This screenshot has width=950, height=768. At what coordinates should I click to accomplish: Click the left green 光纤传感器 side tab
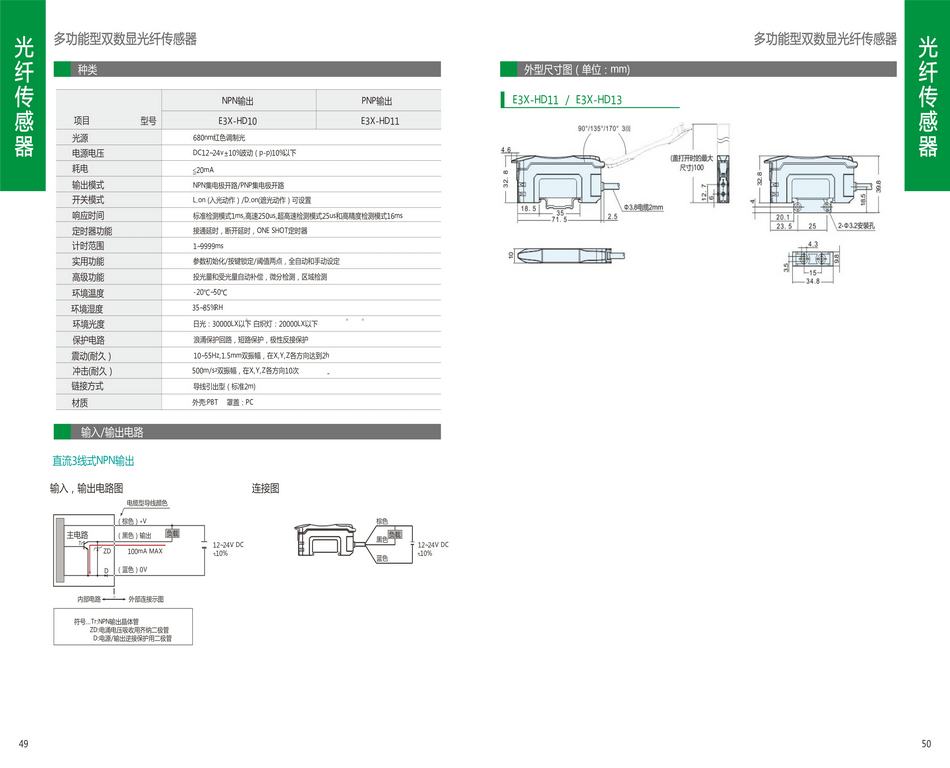click(23, 96)
